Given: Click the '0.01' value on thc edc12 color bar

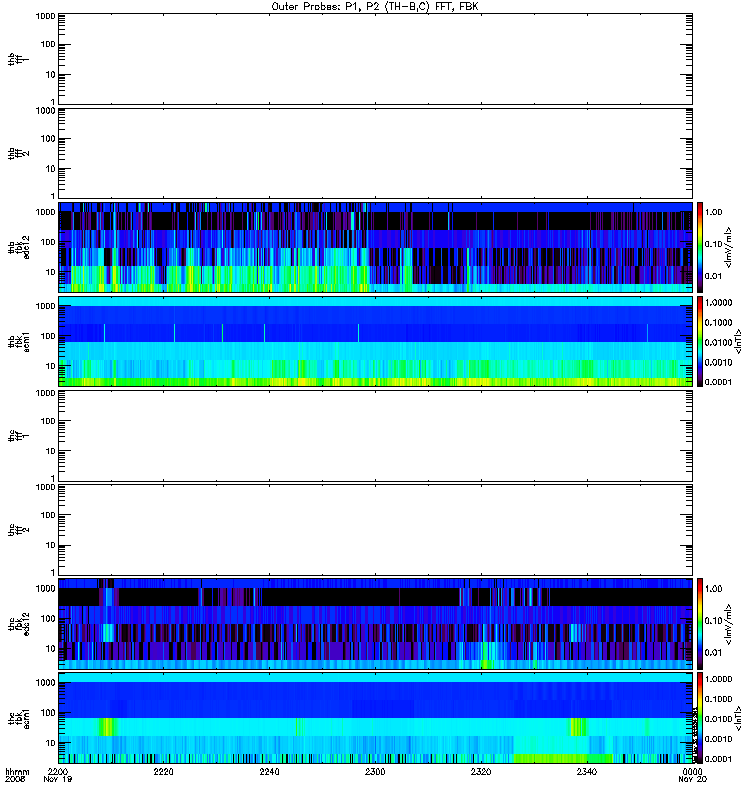Looking at the screenshot, I should tap(713, 652).
